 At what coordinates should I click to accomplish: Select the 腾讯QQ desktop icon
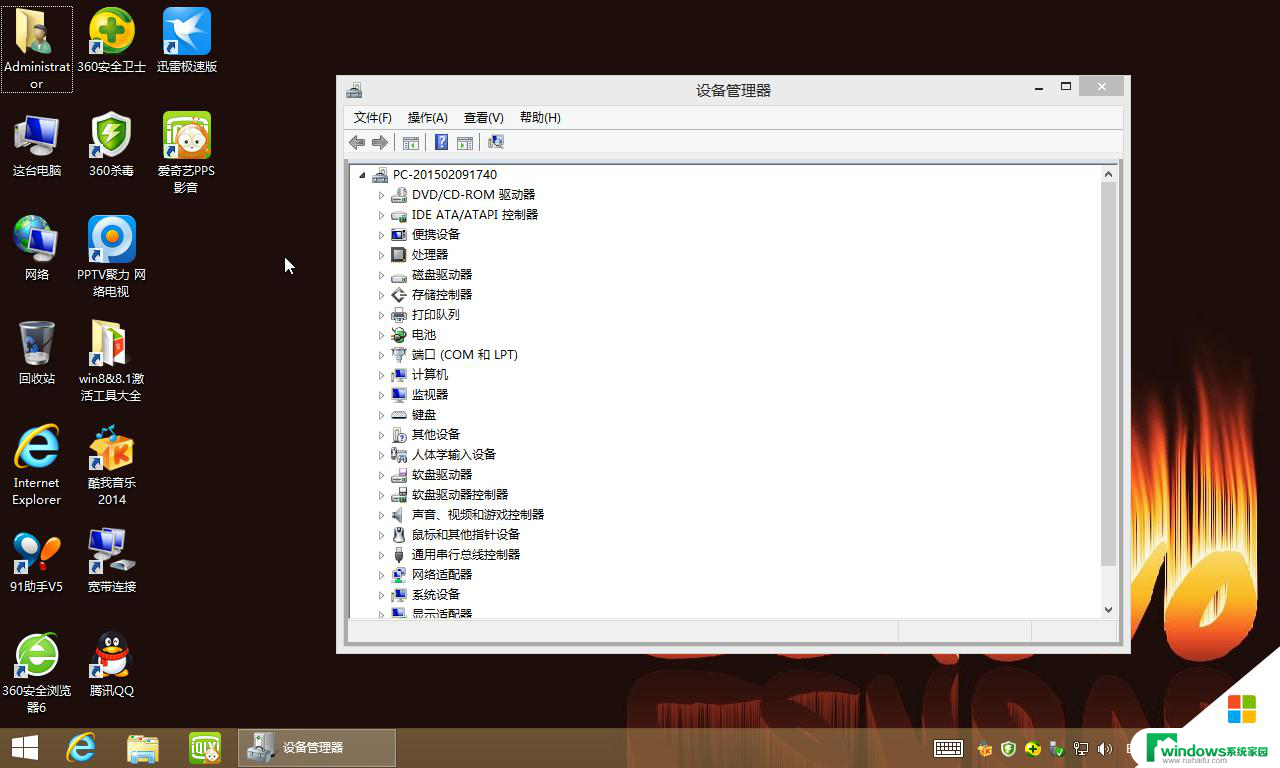point(111,665)
